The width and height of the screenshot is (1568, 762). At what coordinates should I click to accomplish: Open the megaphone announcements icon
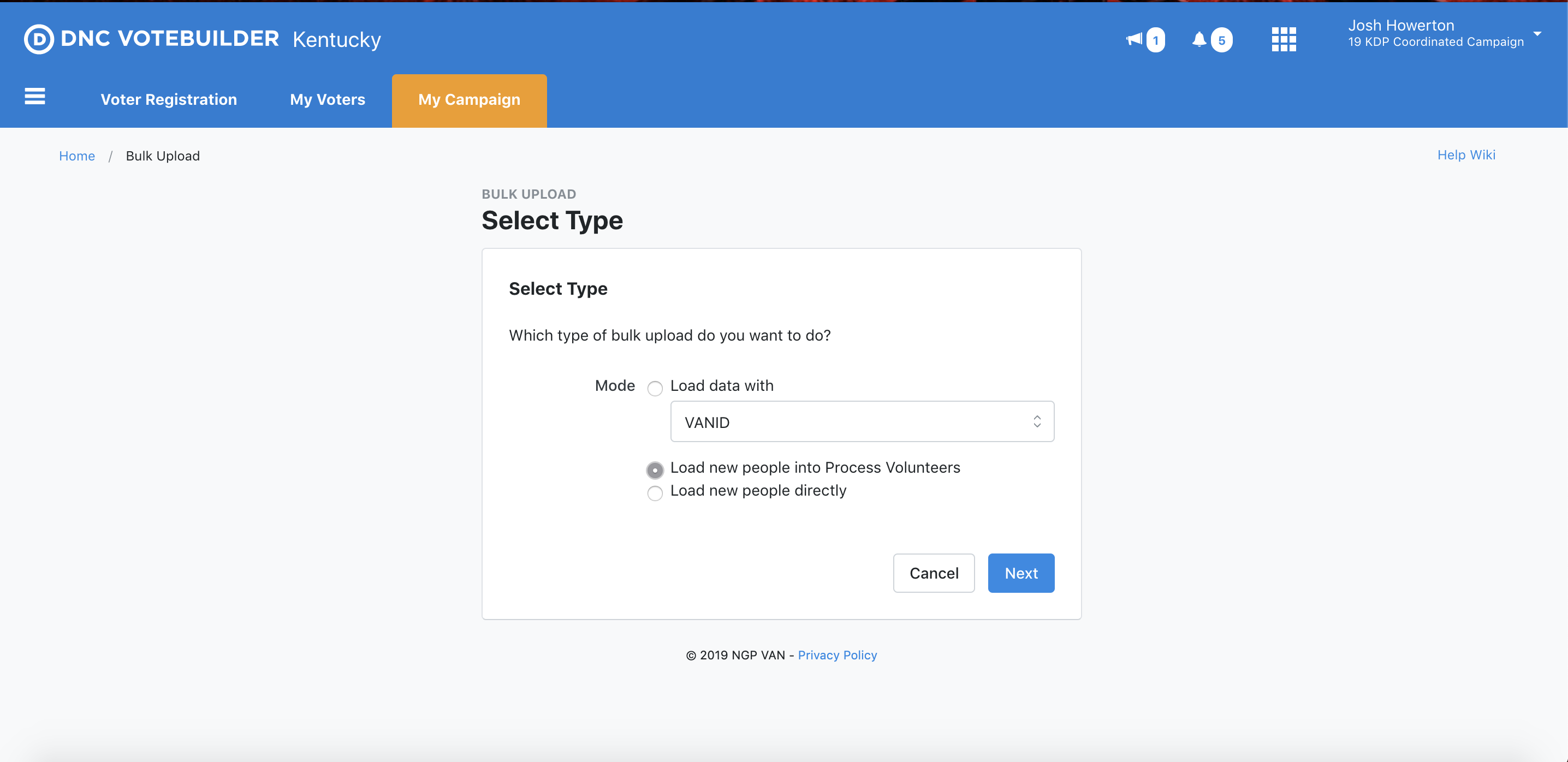(1133, 39)
